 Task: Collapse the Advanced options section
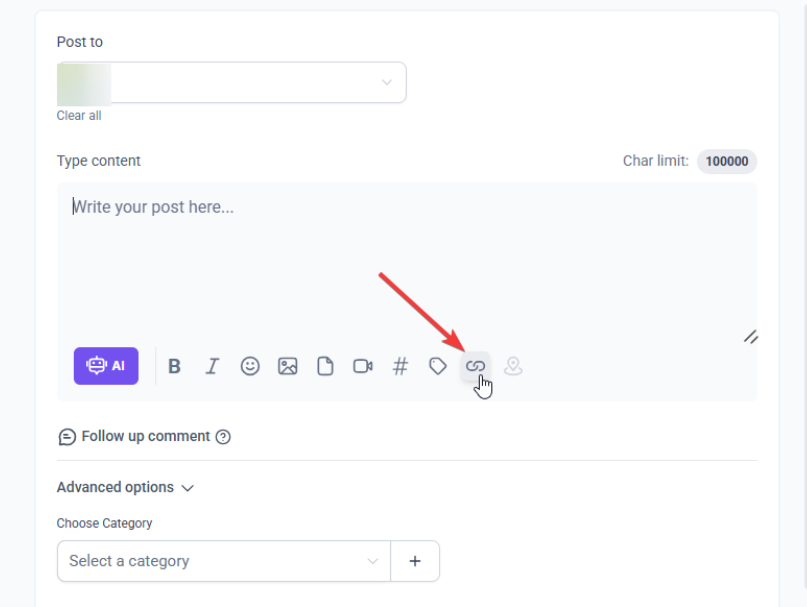pos(125,488)
